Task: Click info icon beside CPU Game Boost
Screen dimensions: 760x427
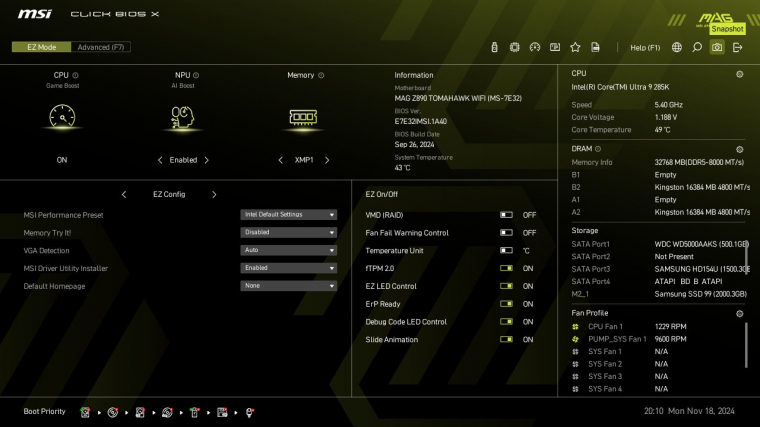Action: pos(75,75)
